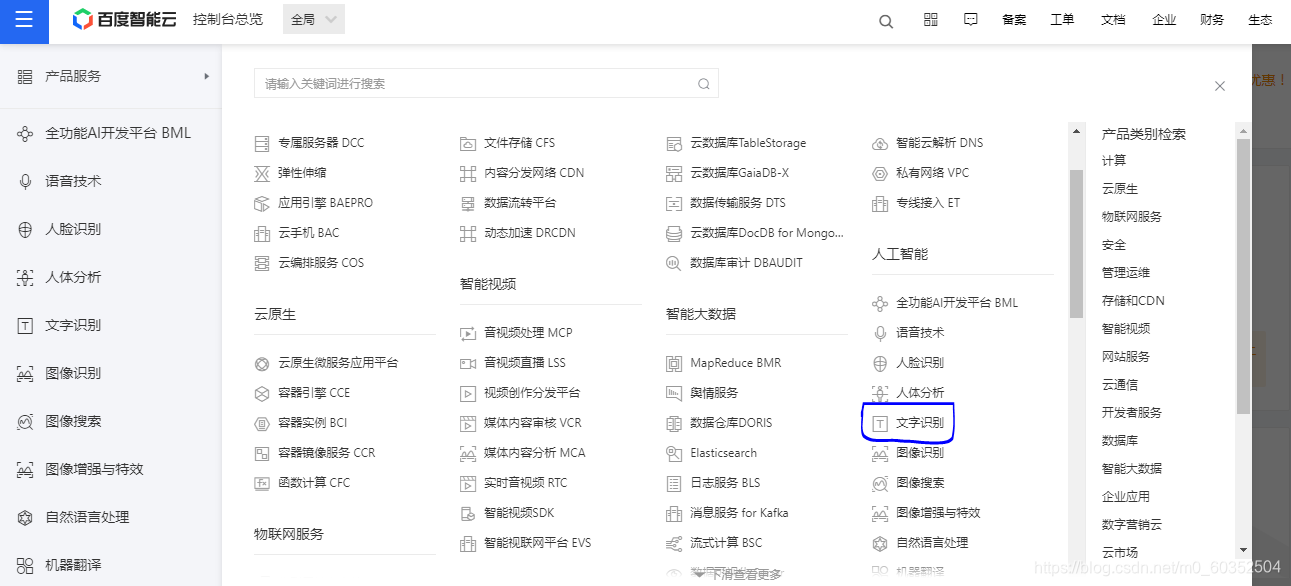This screenshot has height=586, width=1291.
Task: Open 文档 in top navigation
Action: tap(1113, 20)
